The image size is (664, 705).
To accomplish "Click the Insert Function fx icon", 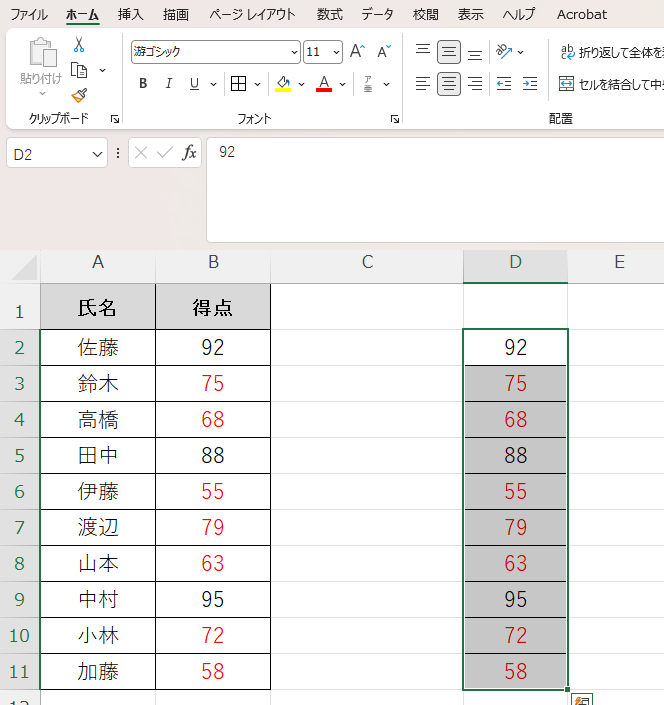I will pyautogui.click(x=189, y=153).
